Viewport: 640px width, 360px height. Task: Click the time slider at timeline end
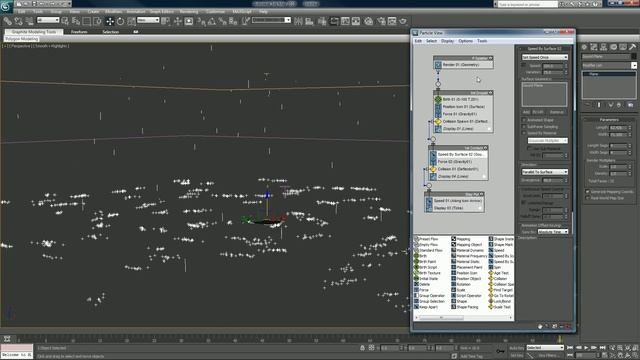560,339
